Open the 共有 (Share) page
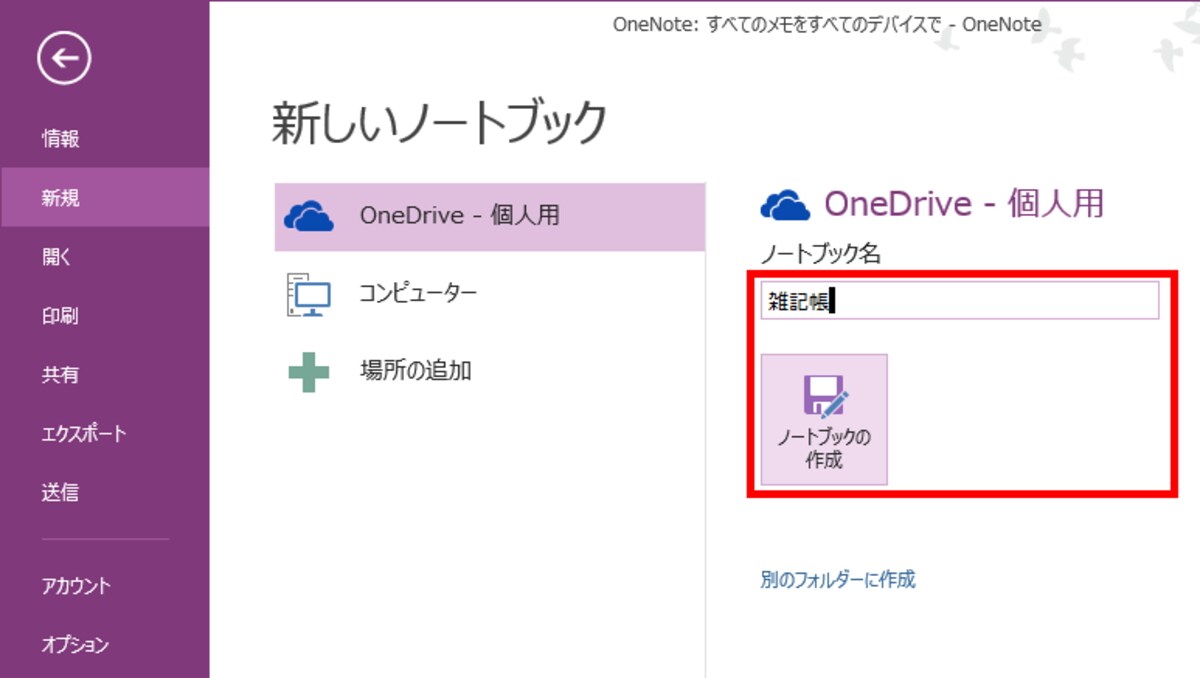The width and height of the screenshot is (1200, 678). point(61,375)
